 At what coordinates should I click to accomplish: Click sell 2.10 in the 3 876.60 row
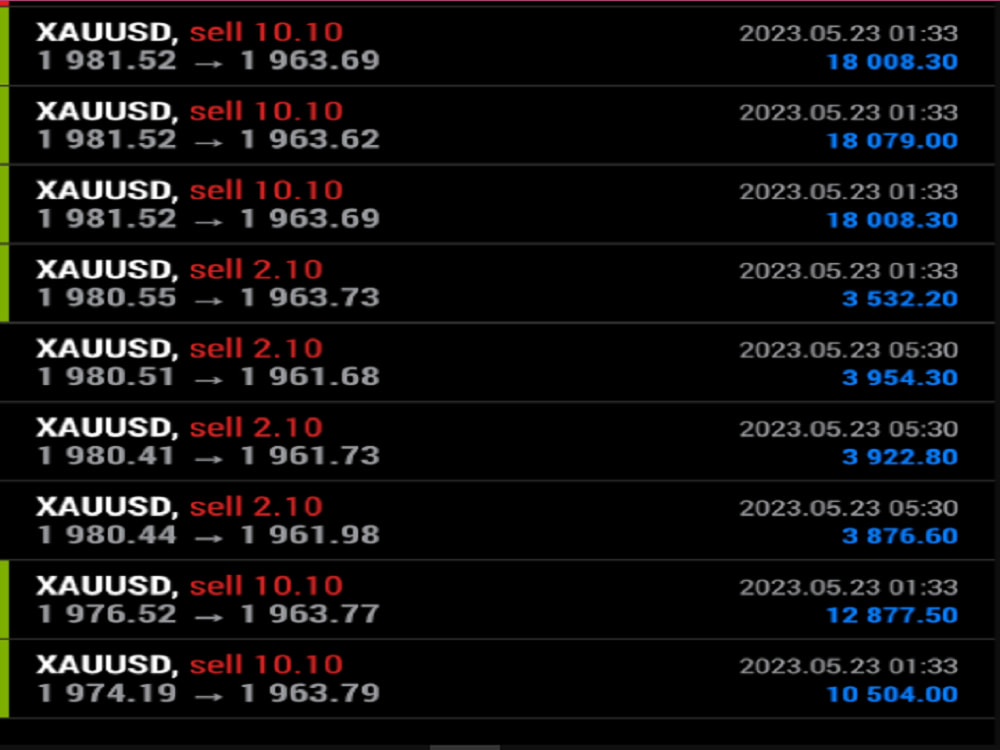click(256, 506)
